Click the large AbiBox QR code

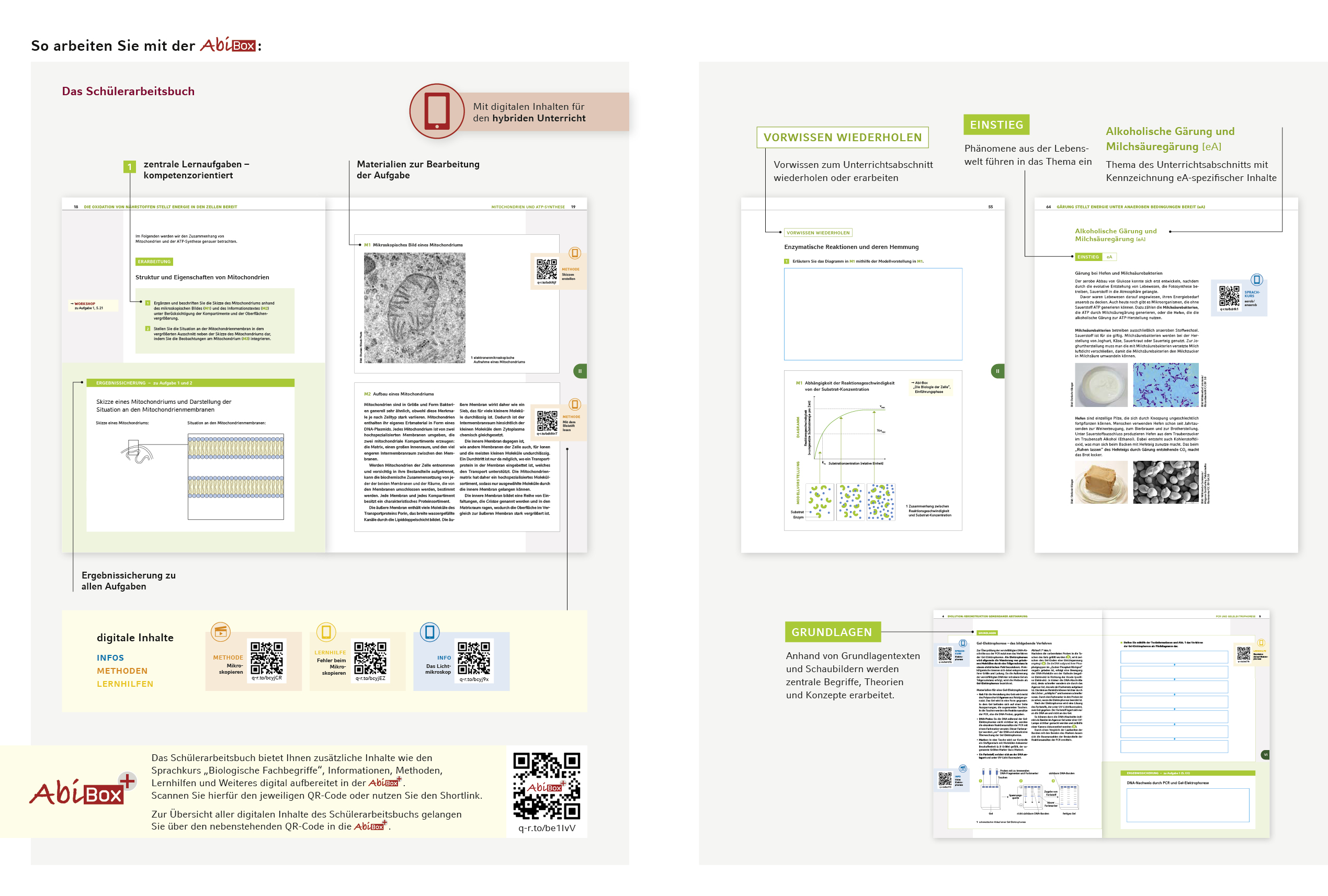[x=546, y=786]
